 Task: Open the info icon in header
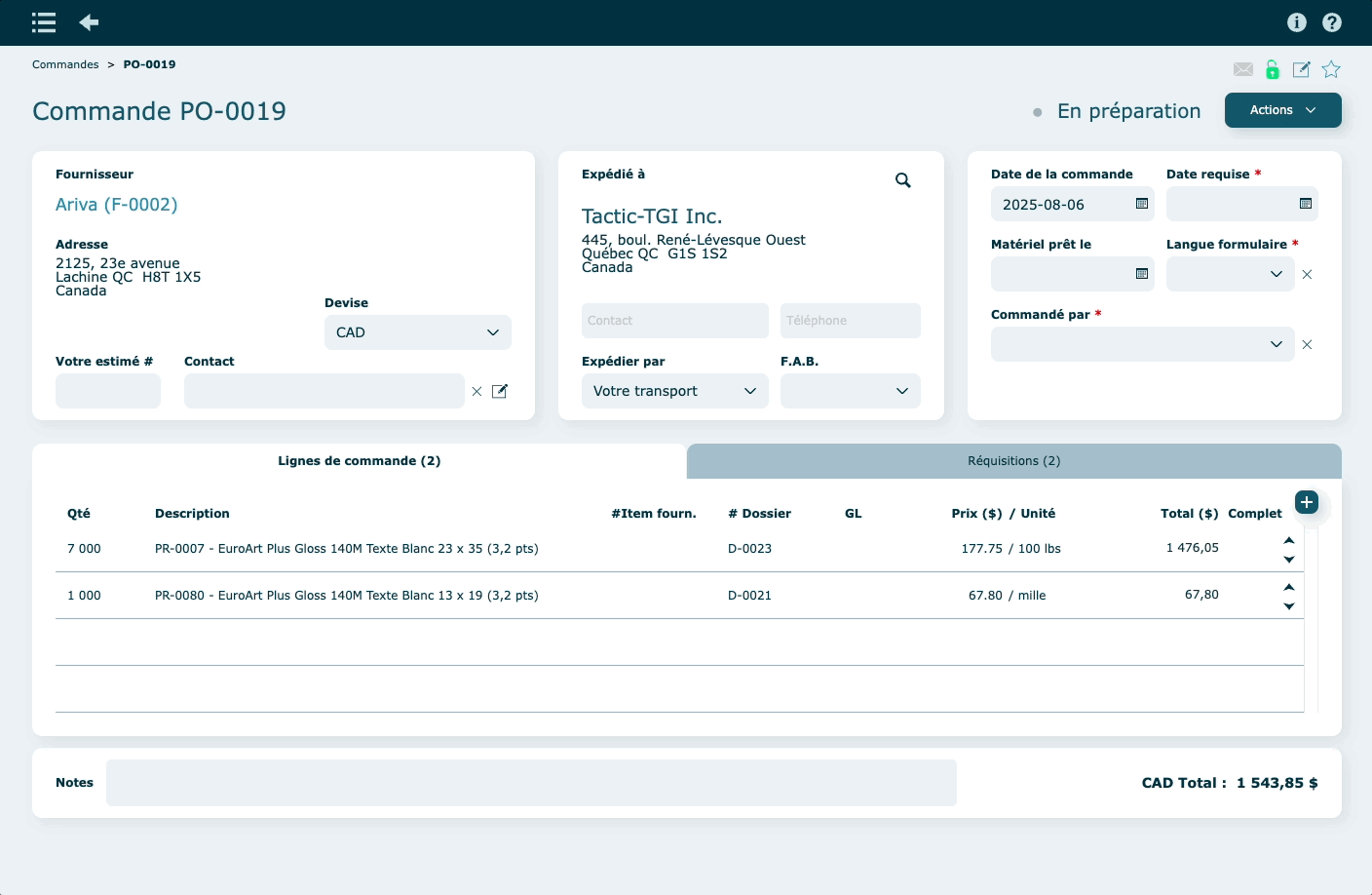(x=1296, y=22)
